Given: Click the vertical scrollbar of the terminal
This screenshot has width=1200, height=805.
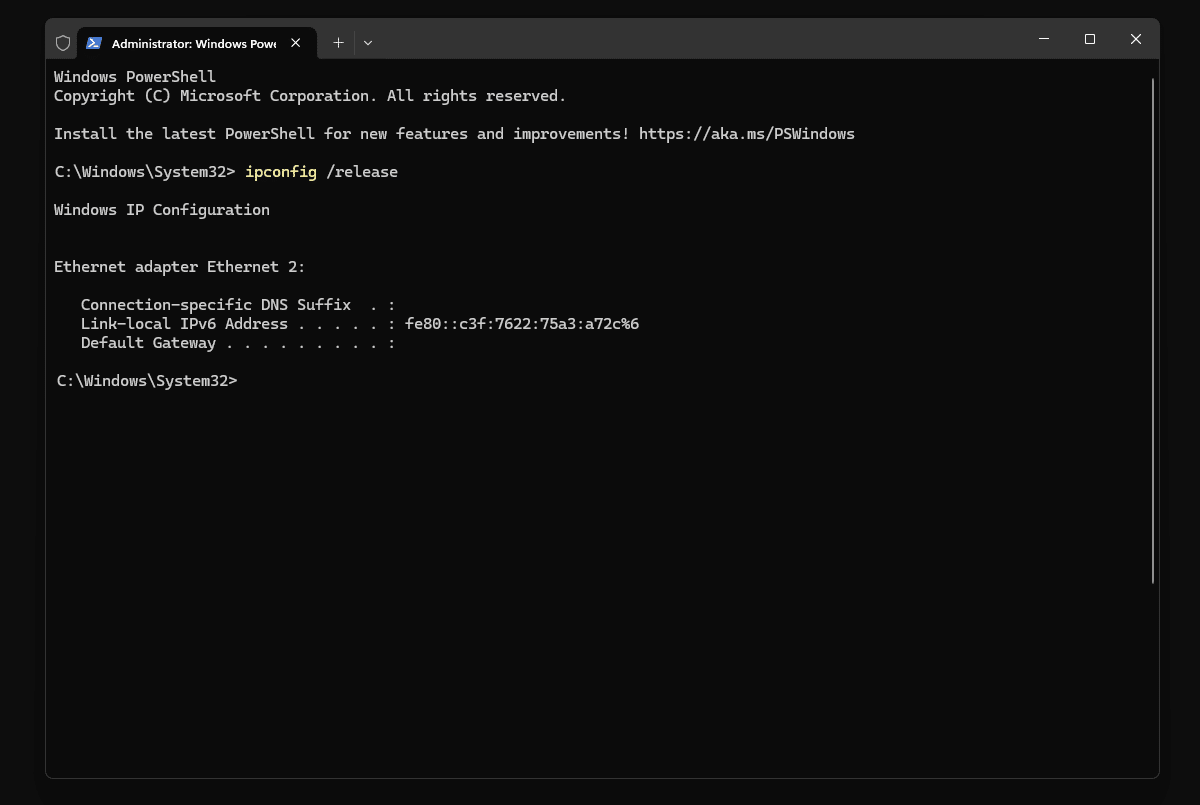Looking at the screenshot, I should 1153,330.
